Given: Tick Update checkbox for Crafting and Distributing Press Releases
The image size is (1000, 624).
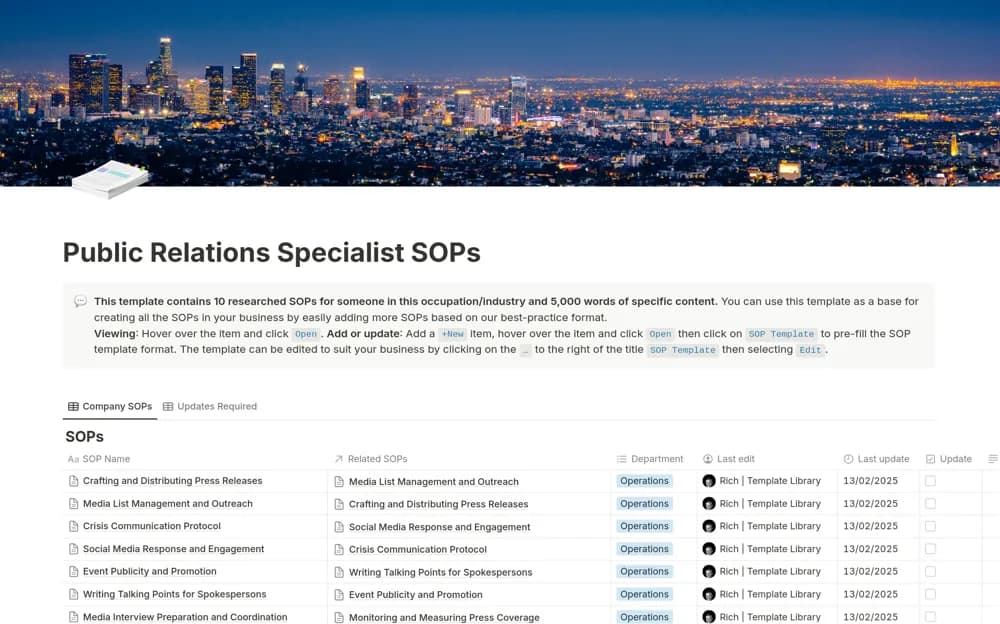Looking at the screenshot, I should [930, 481].
